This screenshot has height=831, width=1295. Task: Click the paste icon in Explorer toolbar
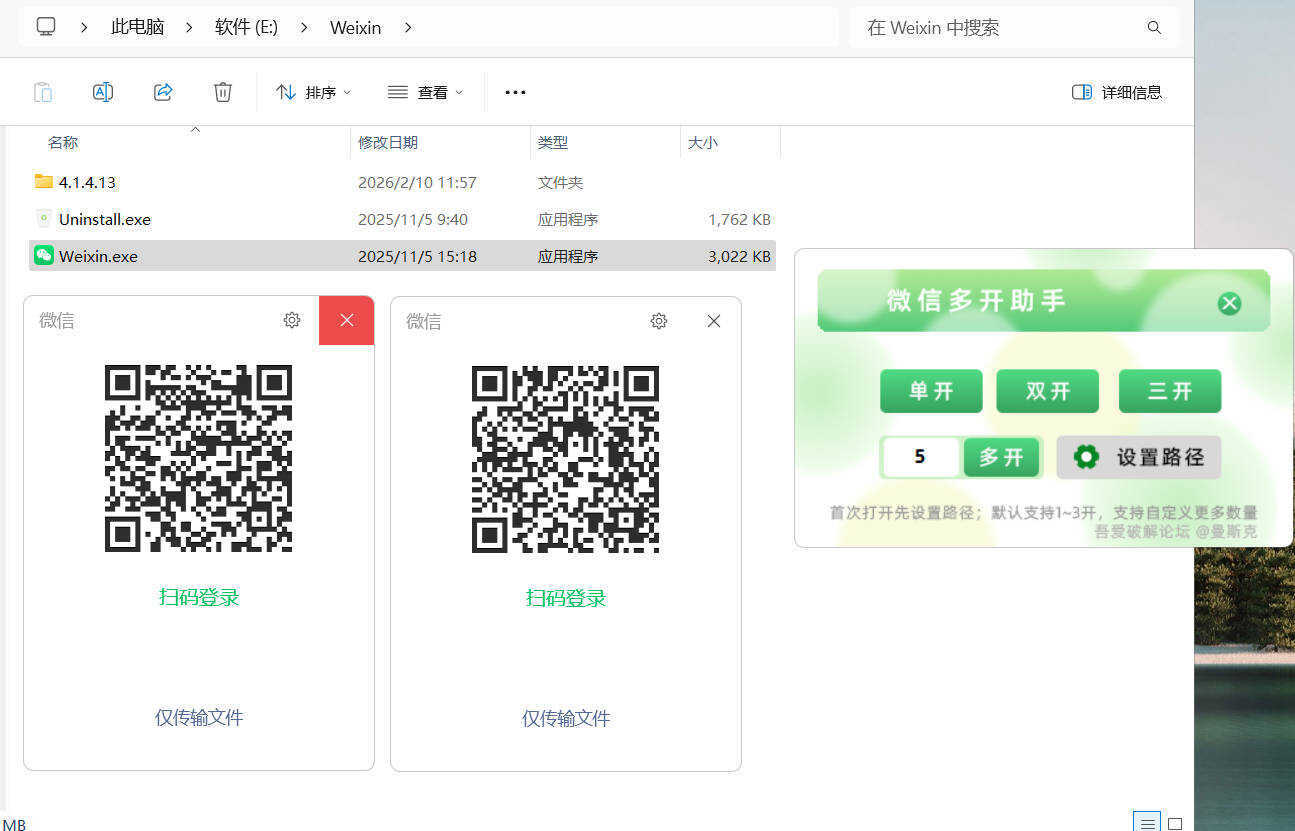point(43,92)
